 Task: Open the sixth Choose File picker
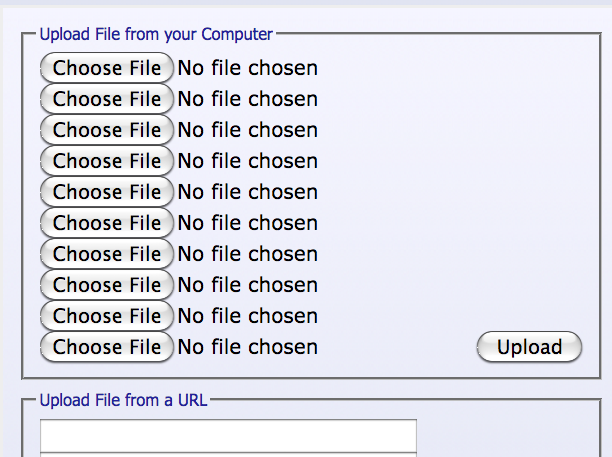click(x=107, y=223)
